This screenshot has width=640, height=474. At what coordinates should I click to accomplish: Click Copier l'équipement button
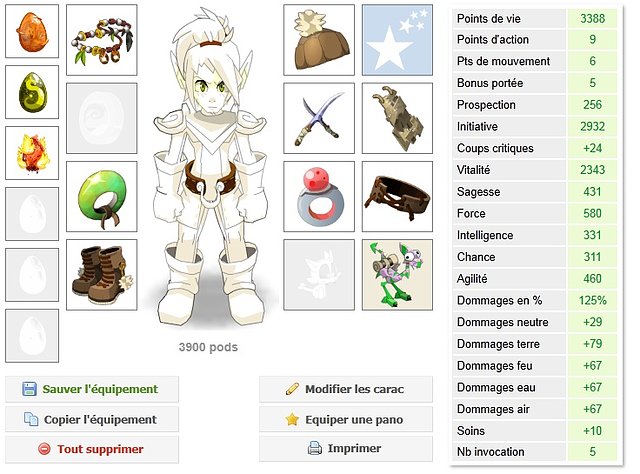coord(92,419)
